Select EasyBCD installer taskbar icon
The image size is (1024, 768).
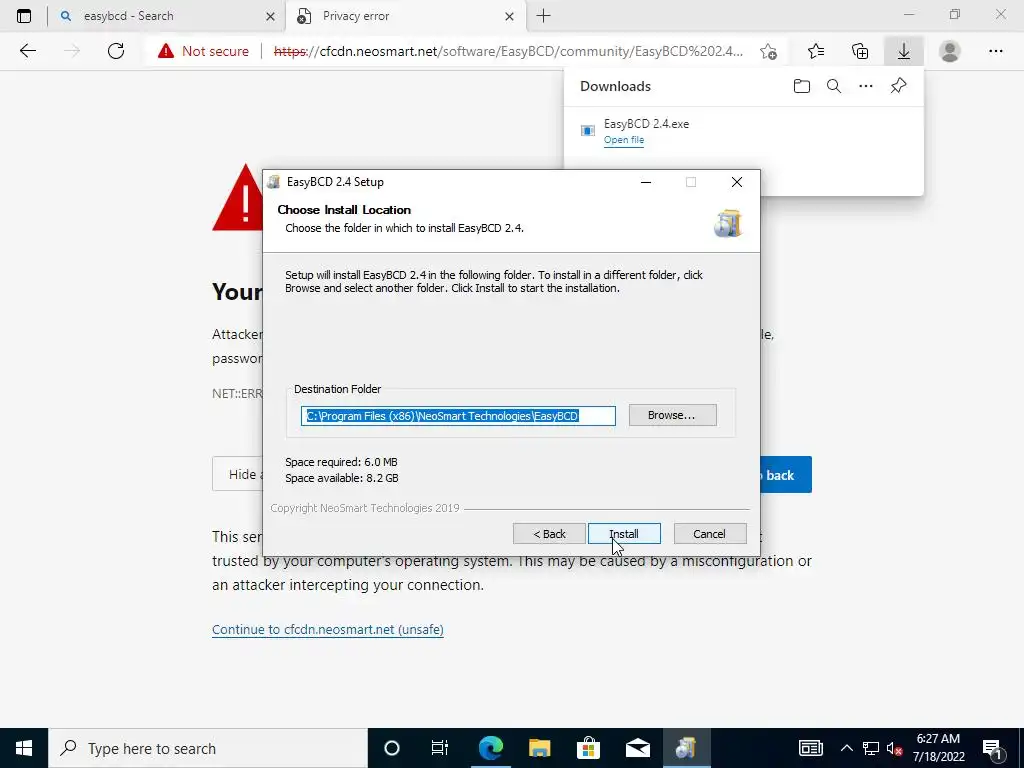click(x=686, y=748)
